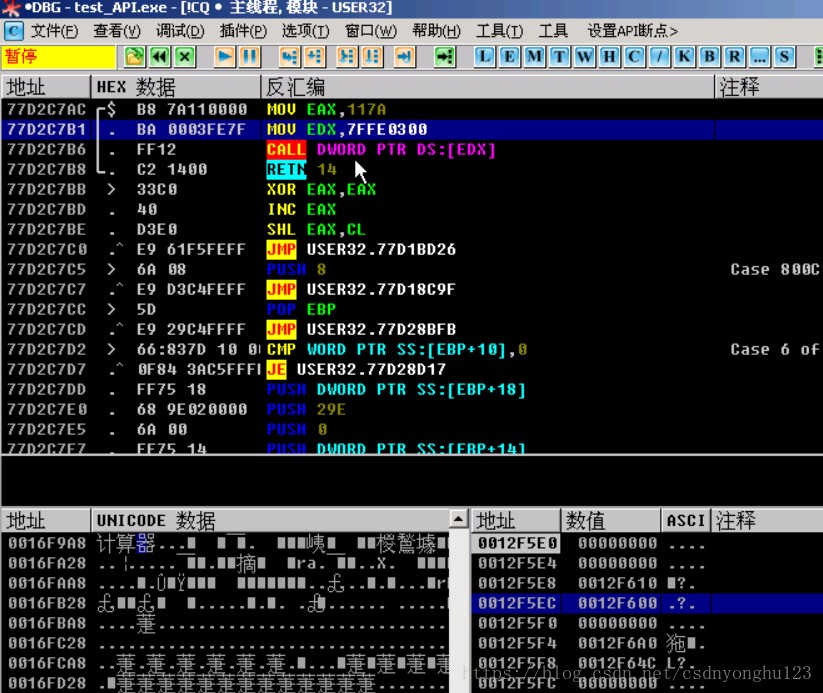Run the program with the play icon
This screenshot has width=823, height=693.
(223, 57)
